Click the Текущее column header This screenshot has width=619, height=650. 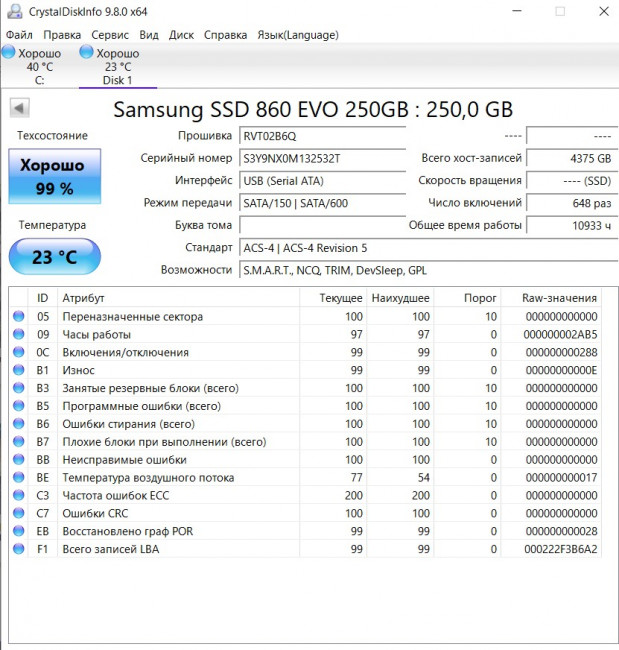[333, 298]
